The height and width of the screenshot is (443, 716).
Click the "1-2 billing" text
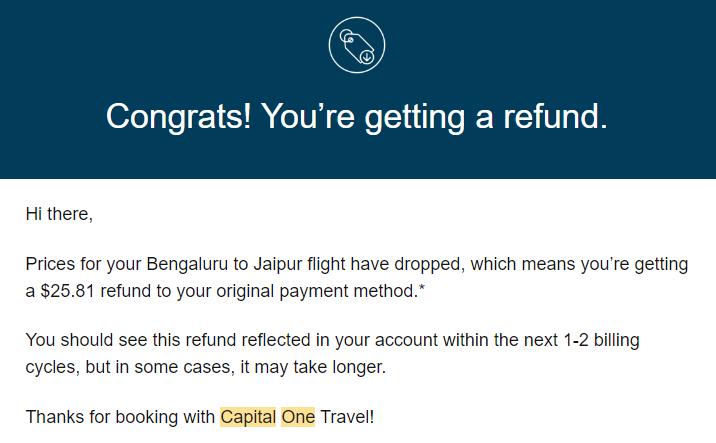pos(601,341)
